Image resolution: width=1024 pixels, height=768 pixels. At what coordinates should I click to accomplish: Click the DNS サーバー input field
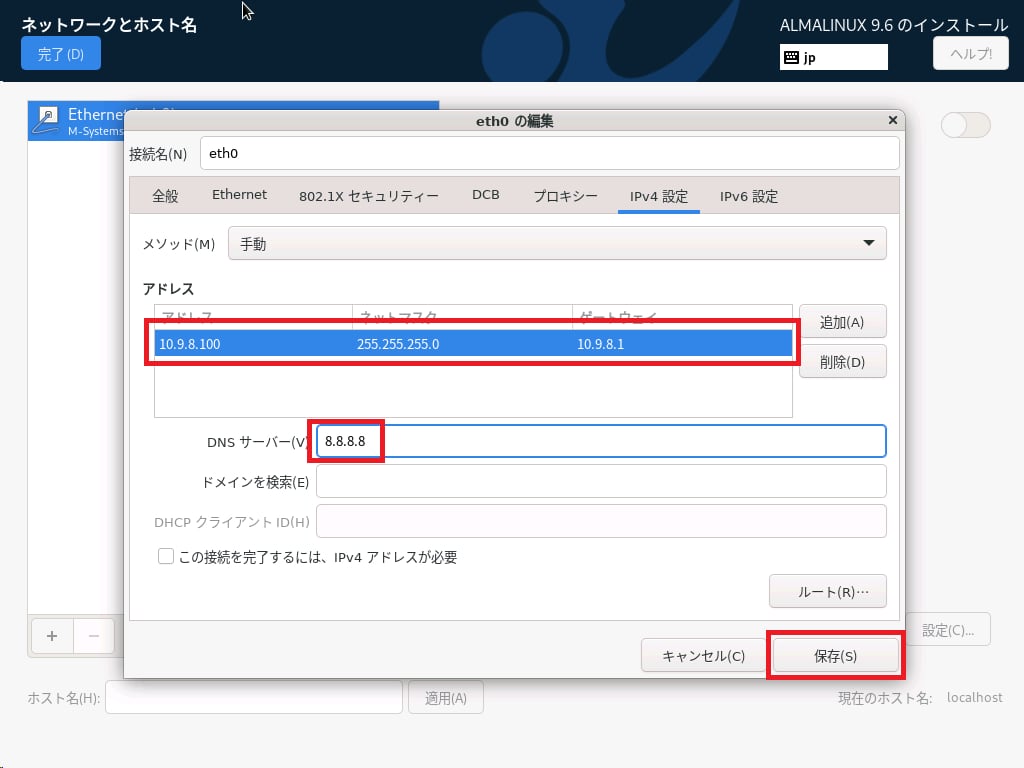(x=600, y=441)
